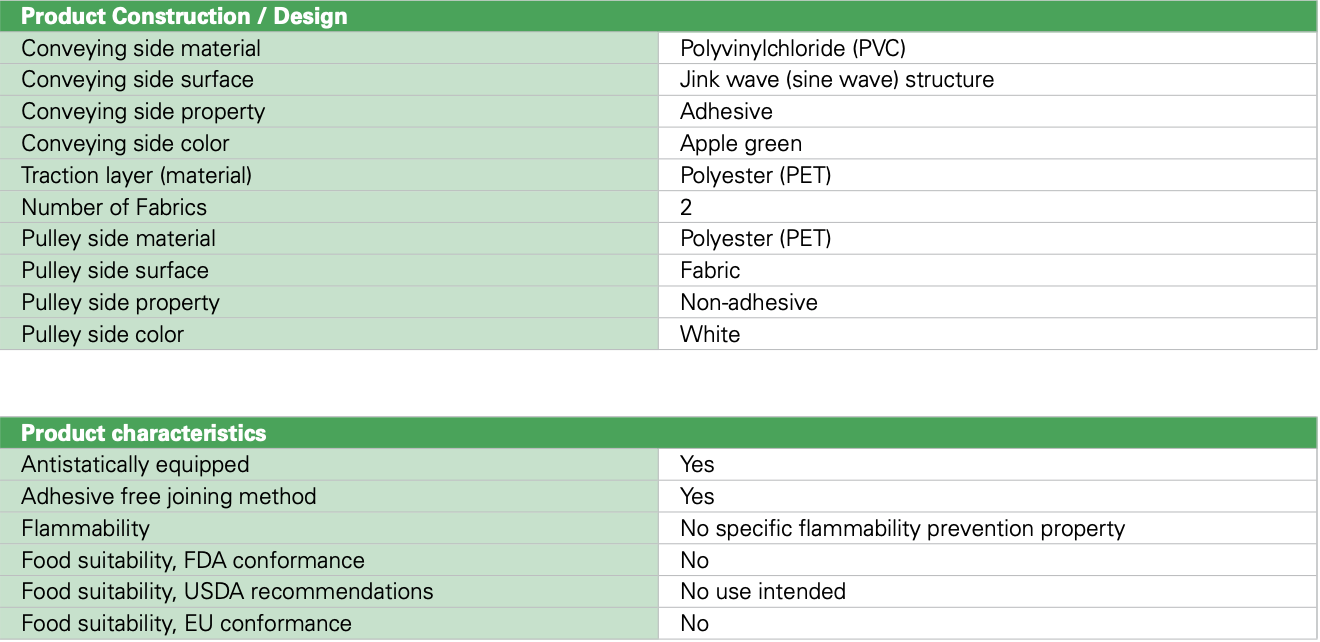Screen dimensions: 1320x642
Task: Select Yes for Adhesive free joining method
Action: [697, 496]
